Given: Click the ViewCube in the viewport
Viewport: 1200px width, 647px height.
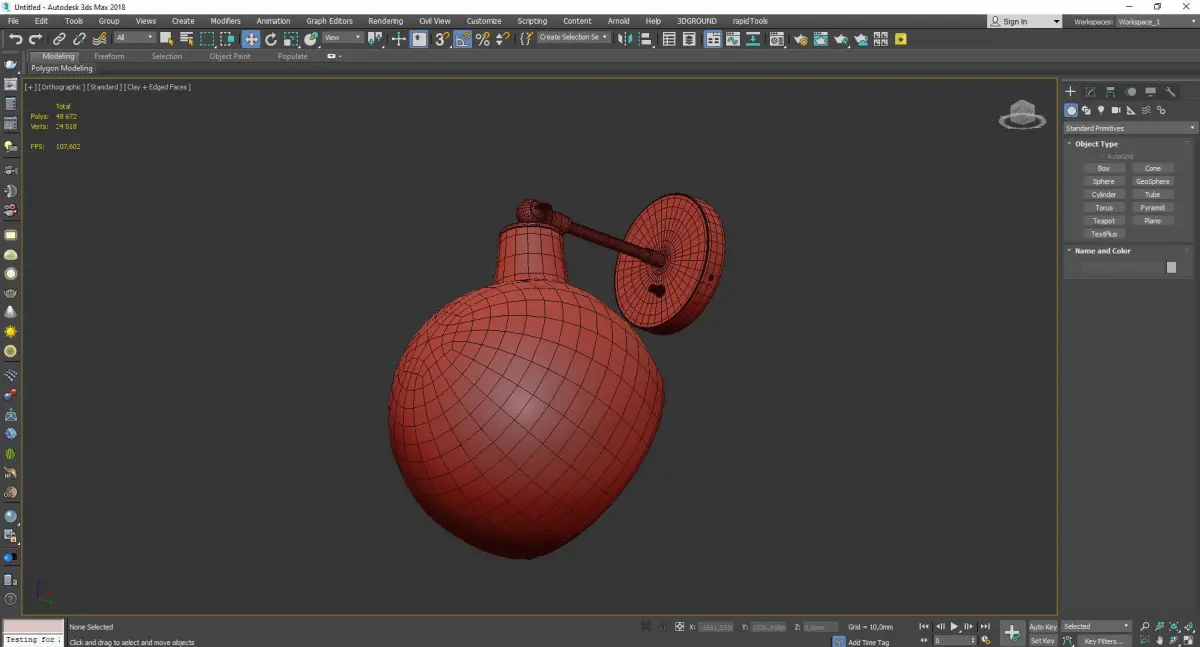Looking at the screenshot, I should tap(1022, 115).
